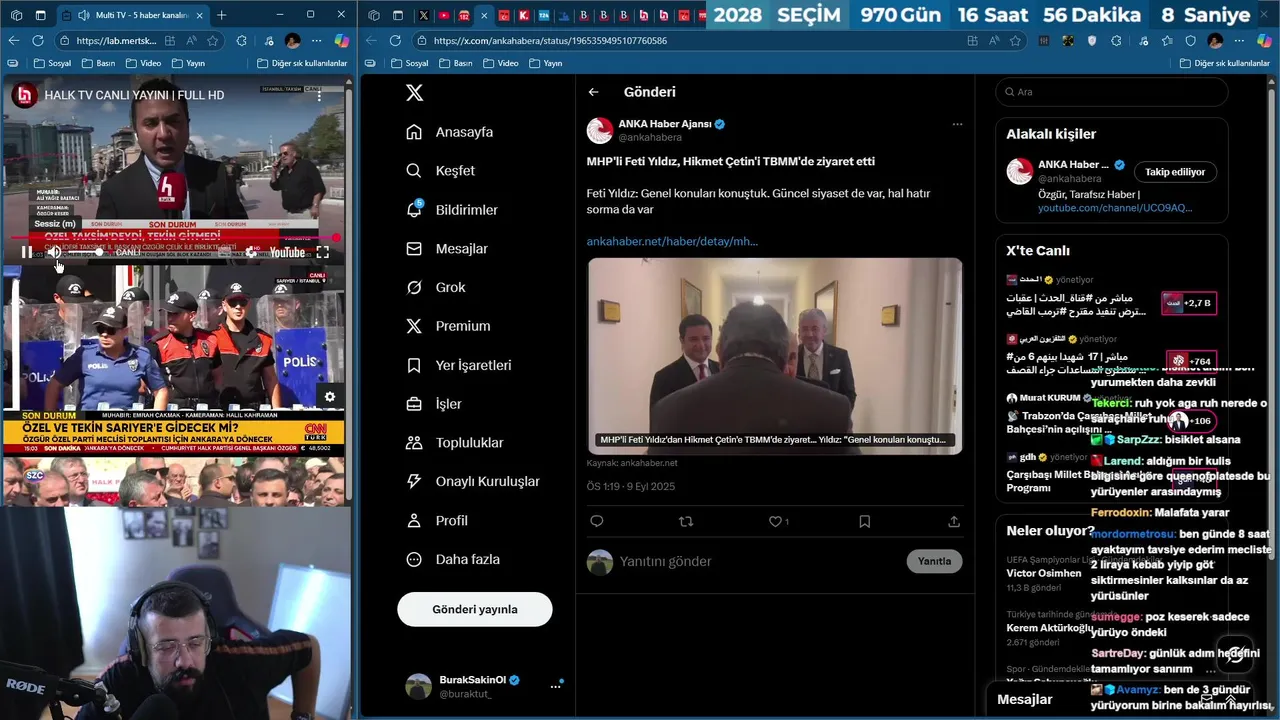Switch to YouTube tab in right browser

[x=444, y=15]
